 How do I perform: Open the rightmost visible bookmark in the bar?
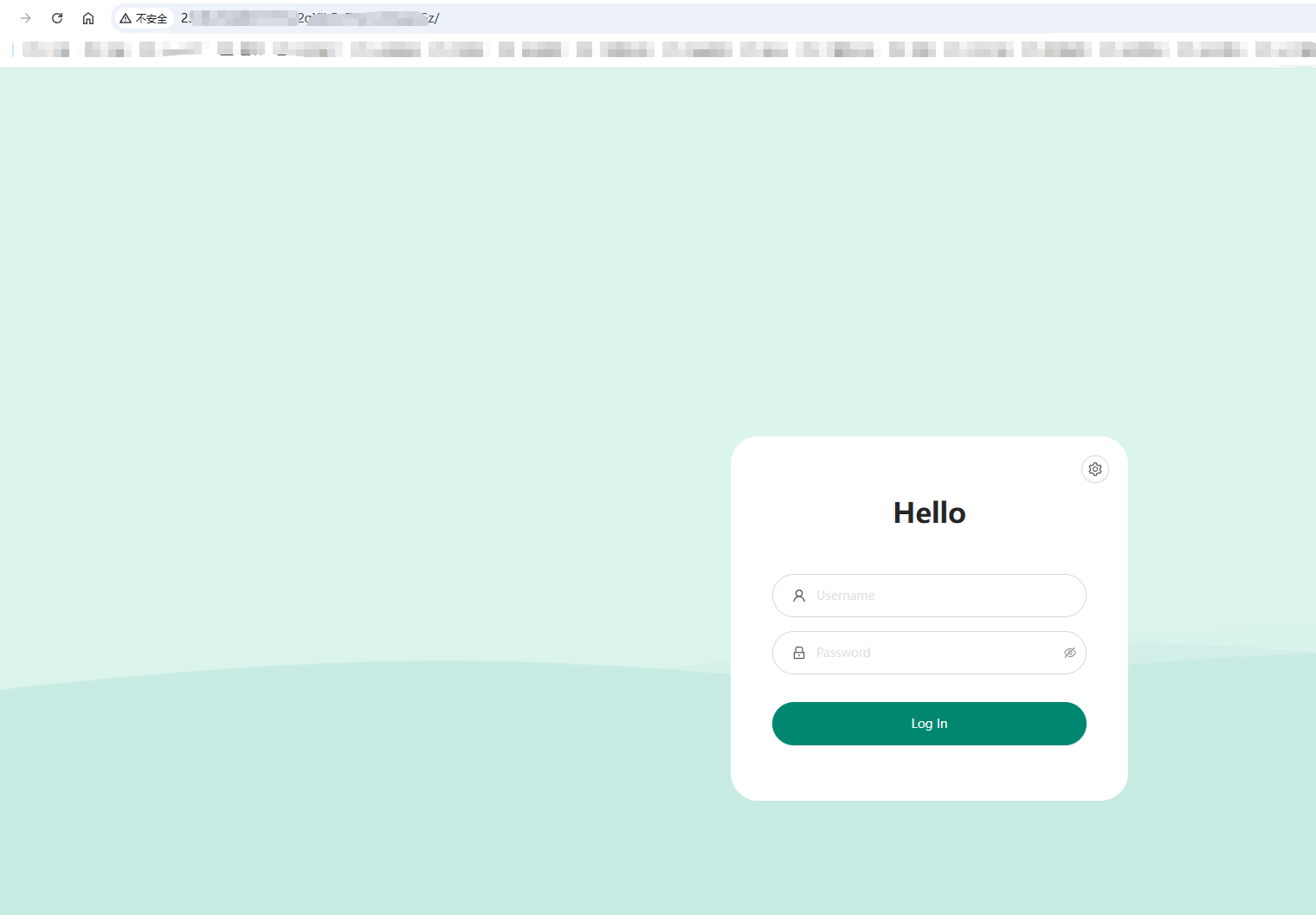[1285, 49]
